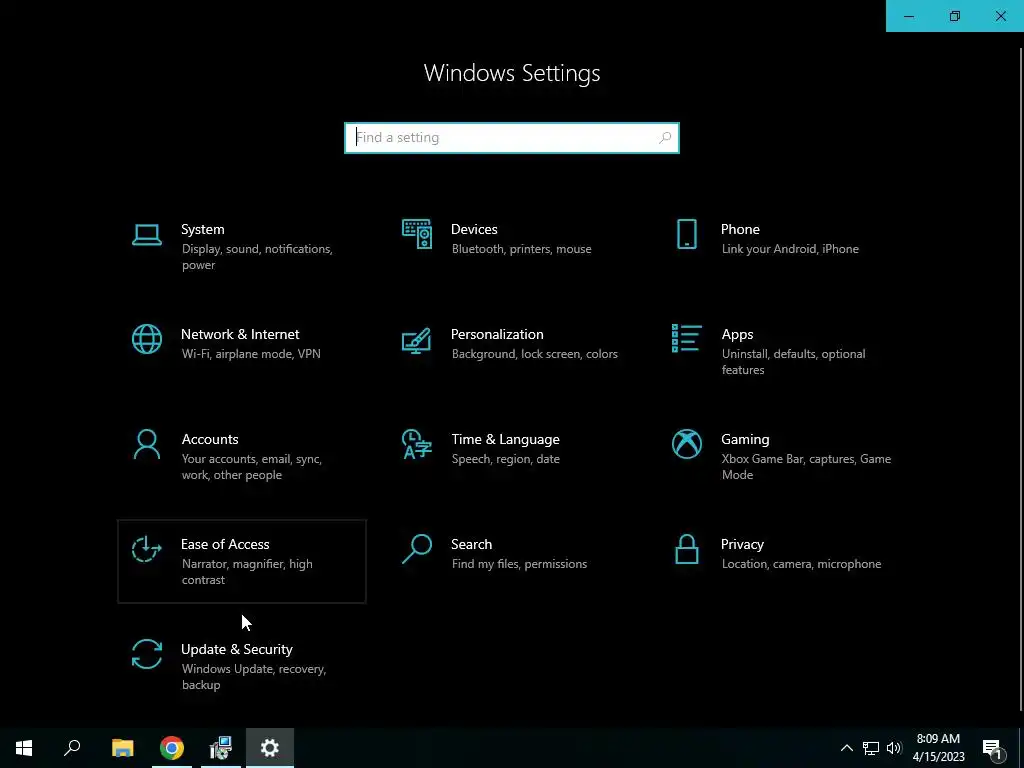1024x768 pixels.
Task: Open the Privacy padlock icon
Action: [686, 549]
